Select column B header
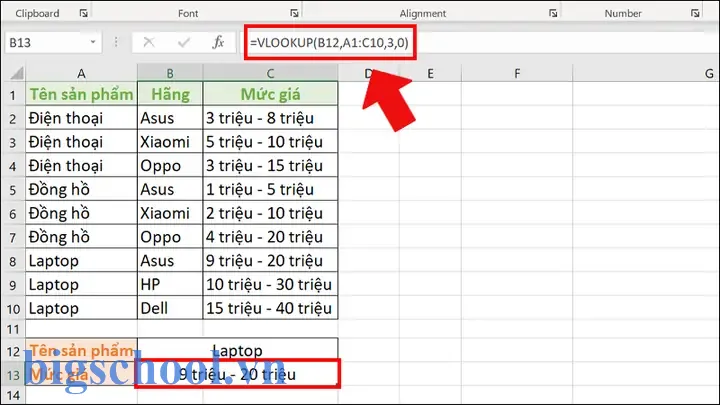Screen dimensions: 720x405 coord(170,73)
